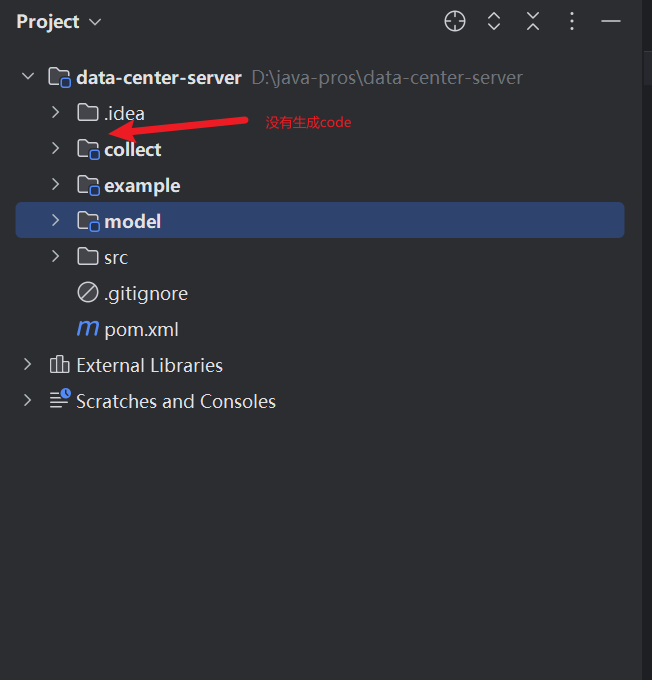Collapse the data-center-server root node

tap(28, 77)
